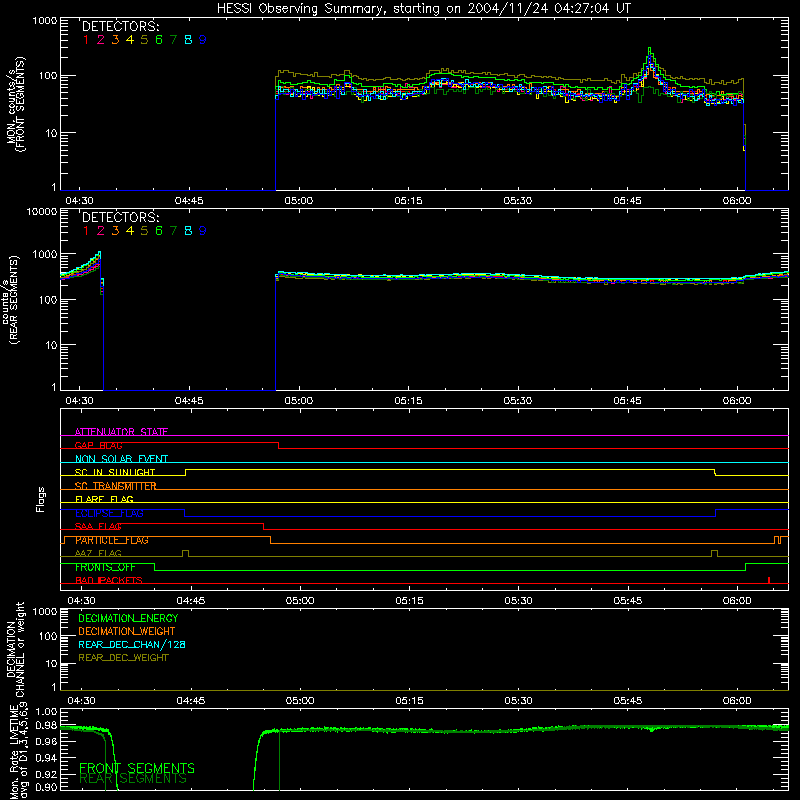Click detector 6 label in rear segments panel
This screenshot has height=800, width=800.
[159, 231]
